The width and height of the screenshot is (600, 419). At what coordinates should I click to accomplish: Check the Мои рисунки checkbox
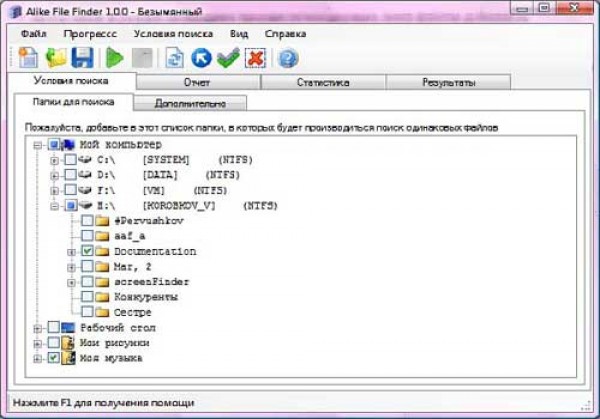pyautogui.click(x=54, y=343)
